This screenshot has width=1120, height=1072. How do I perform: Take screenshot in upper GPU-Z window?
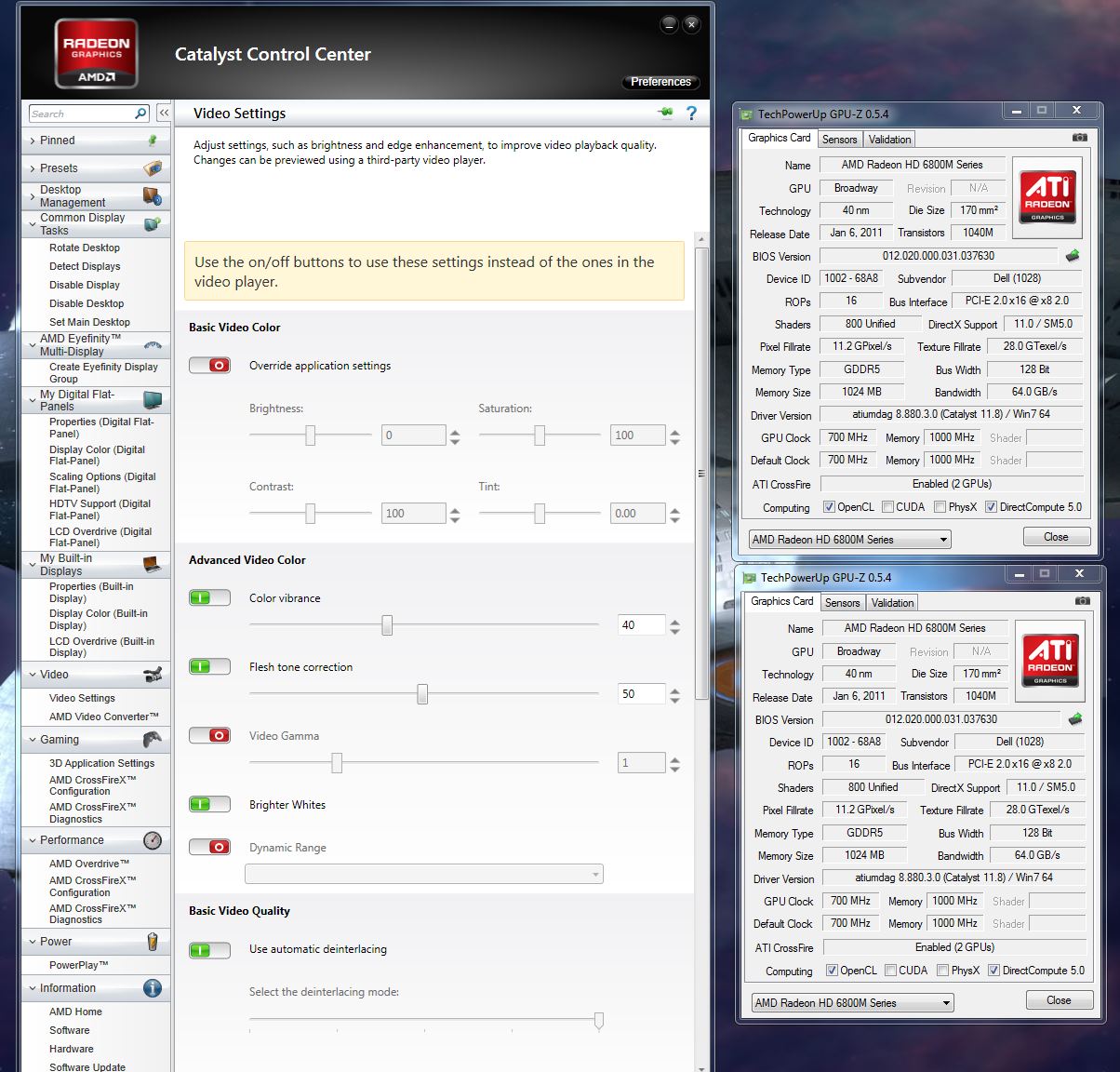pyautogui.click(x=1079, y=138)
